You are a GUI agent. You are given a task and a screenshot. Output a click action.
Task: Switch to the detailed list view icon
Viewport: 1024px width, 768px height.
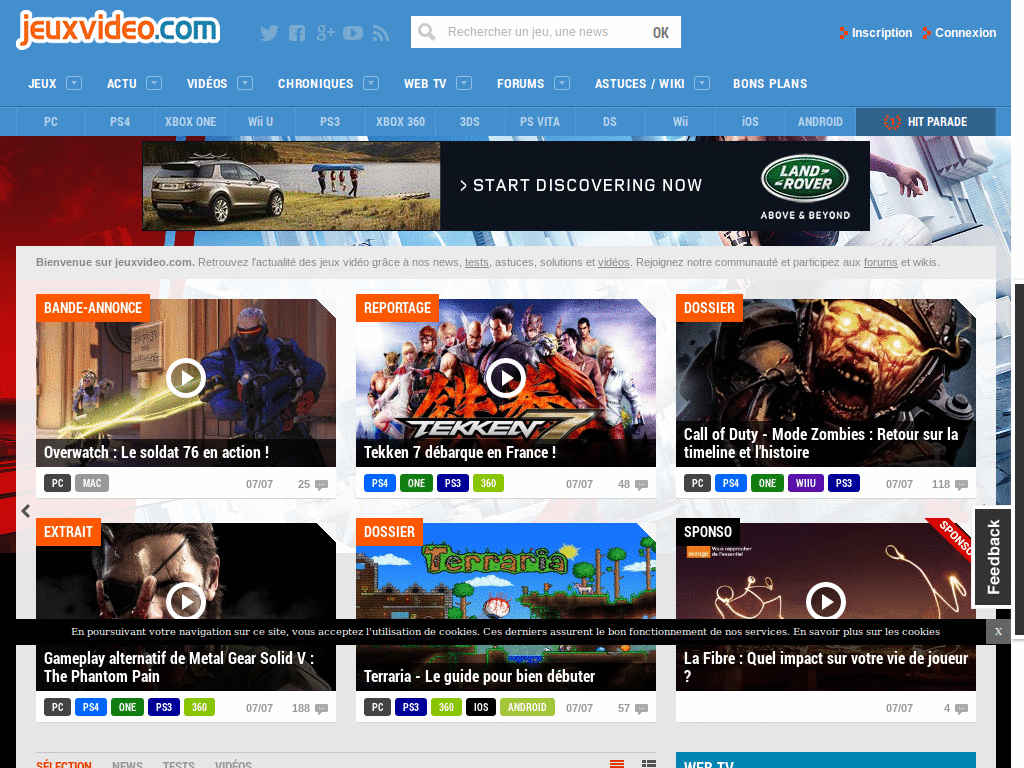tap(648, 763)
